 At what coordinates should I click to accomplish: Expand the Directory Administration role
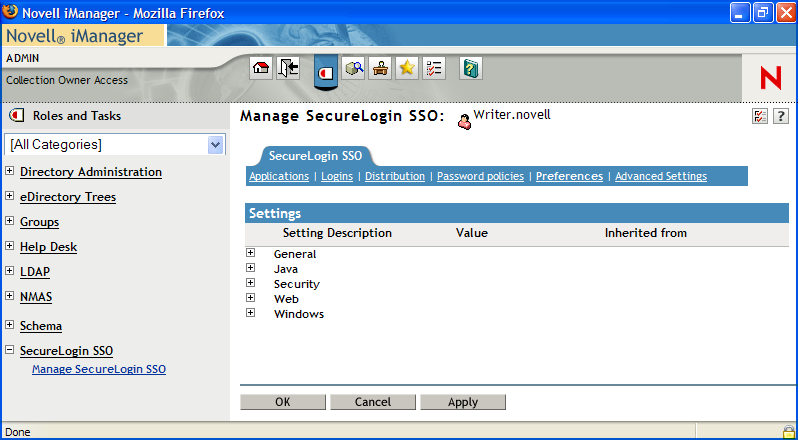10,171
